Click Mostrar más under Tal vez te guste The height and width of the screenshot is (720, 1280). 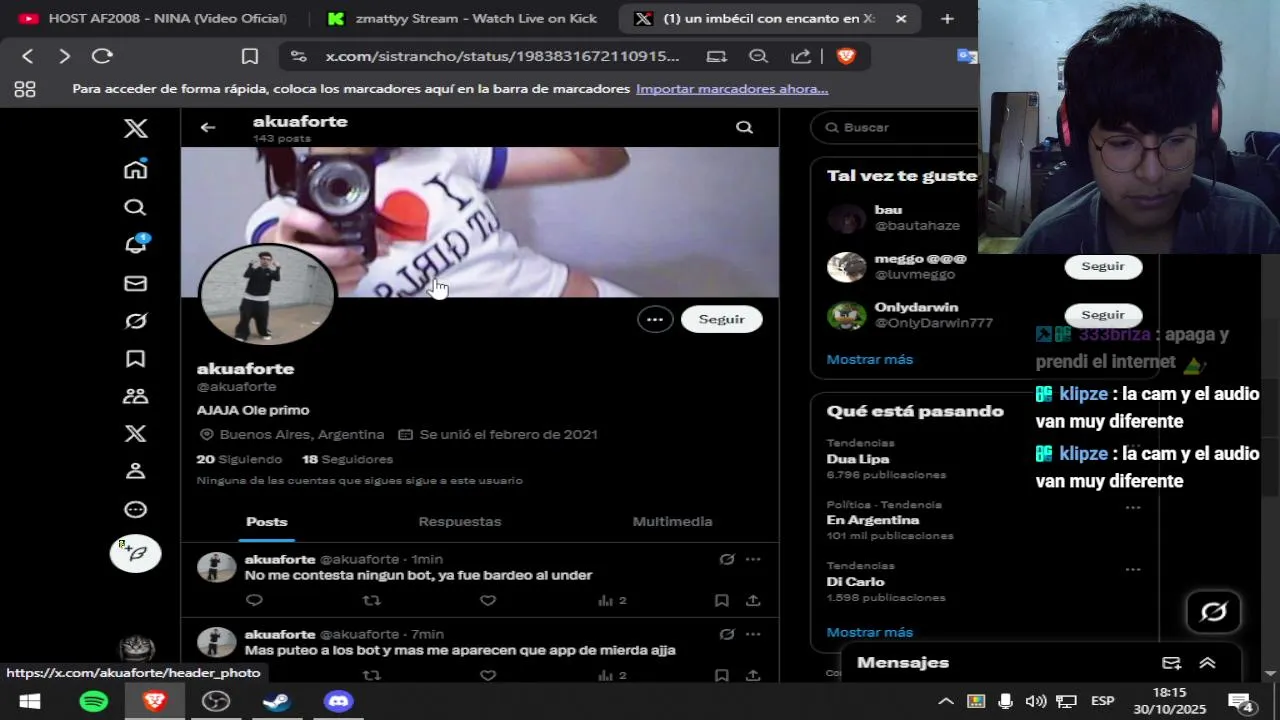tap(869, 359)
